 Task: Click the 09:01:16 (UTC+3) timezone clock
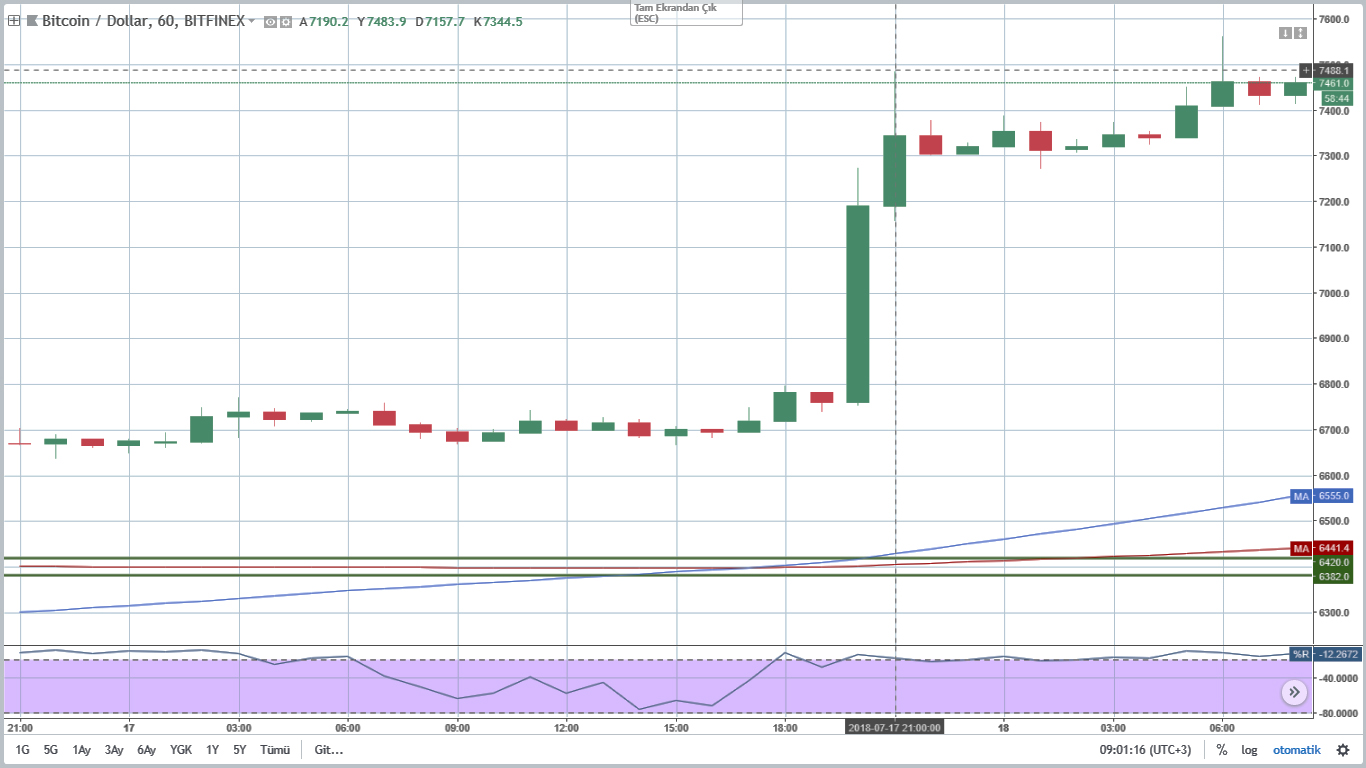click(x=1144, y=750)
